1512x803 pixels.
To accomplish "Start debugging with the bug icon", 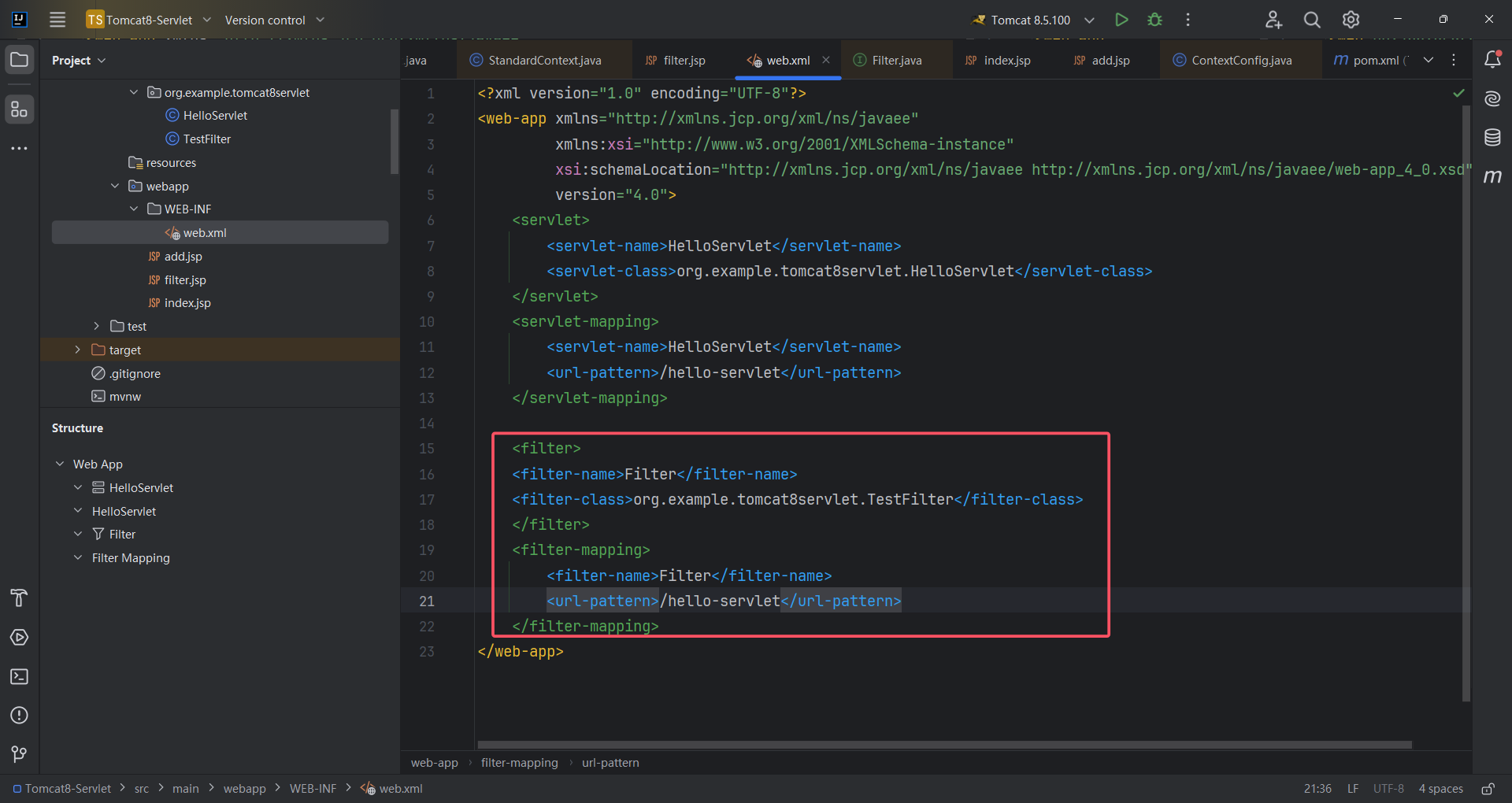I will pyautogui.click(x=1154, y=20).
